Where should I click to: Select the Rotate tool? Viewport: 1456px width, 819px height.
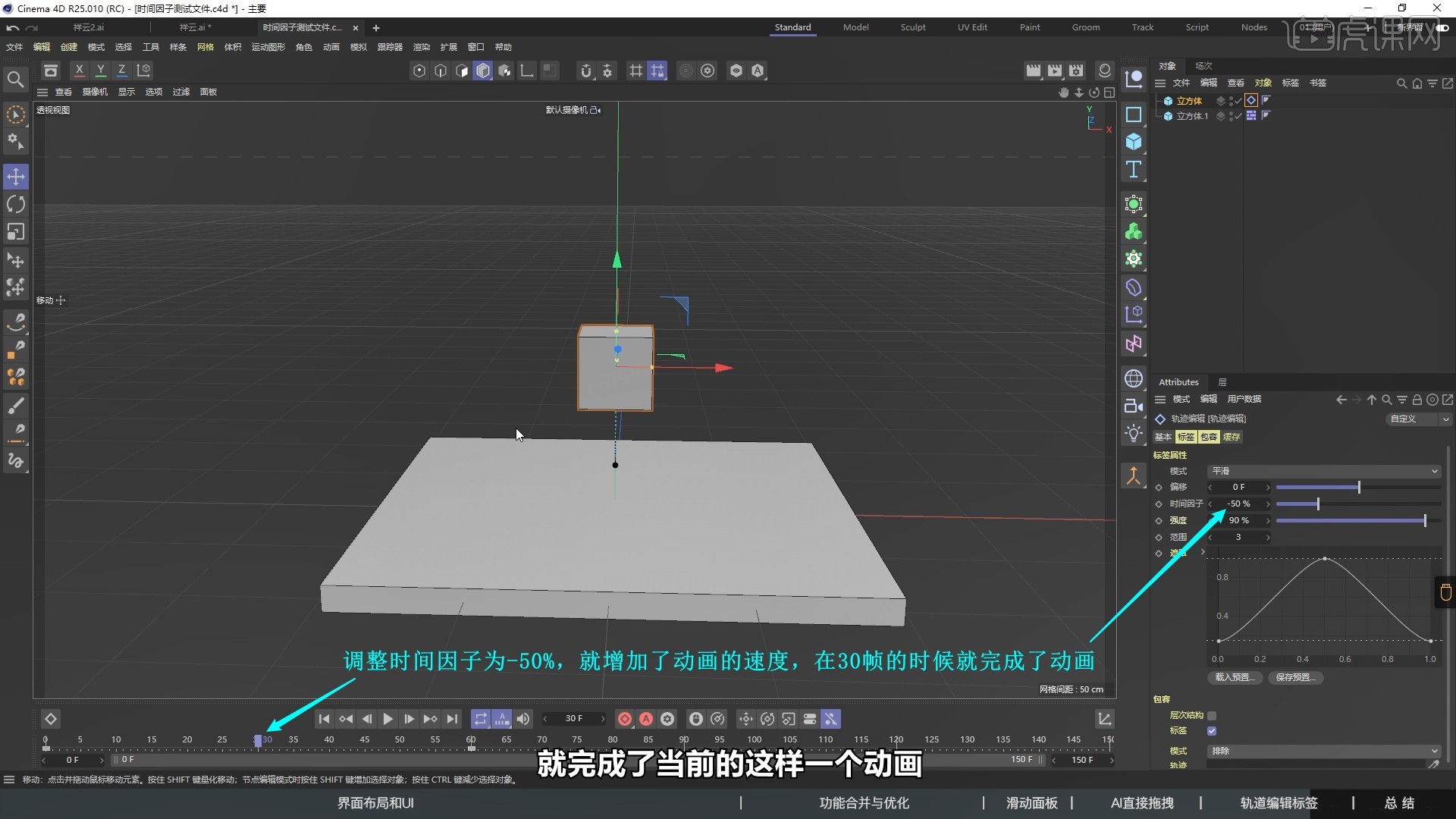click(15, 203)
